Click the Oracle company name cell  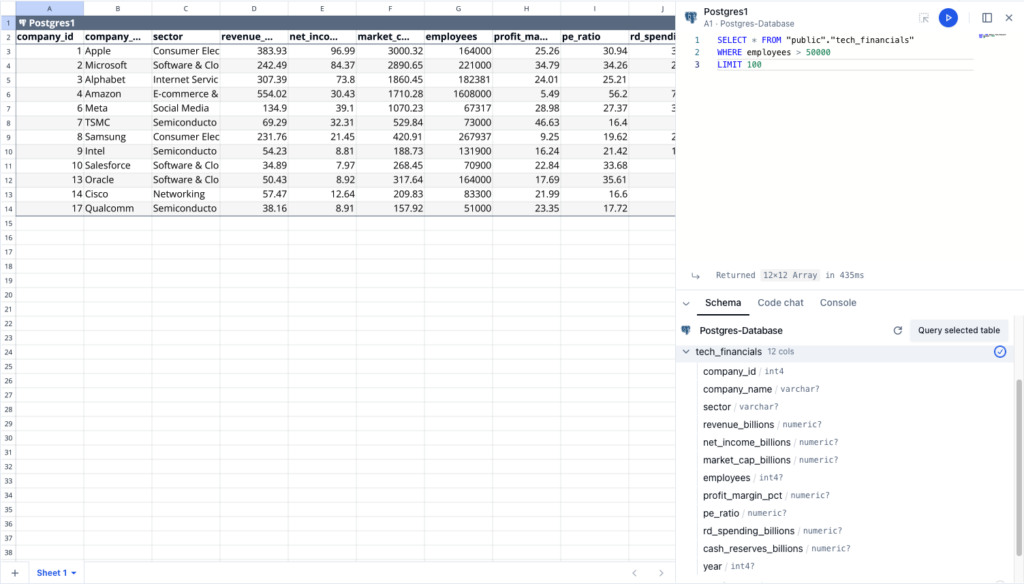118,180
